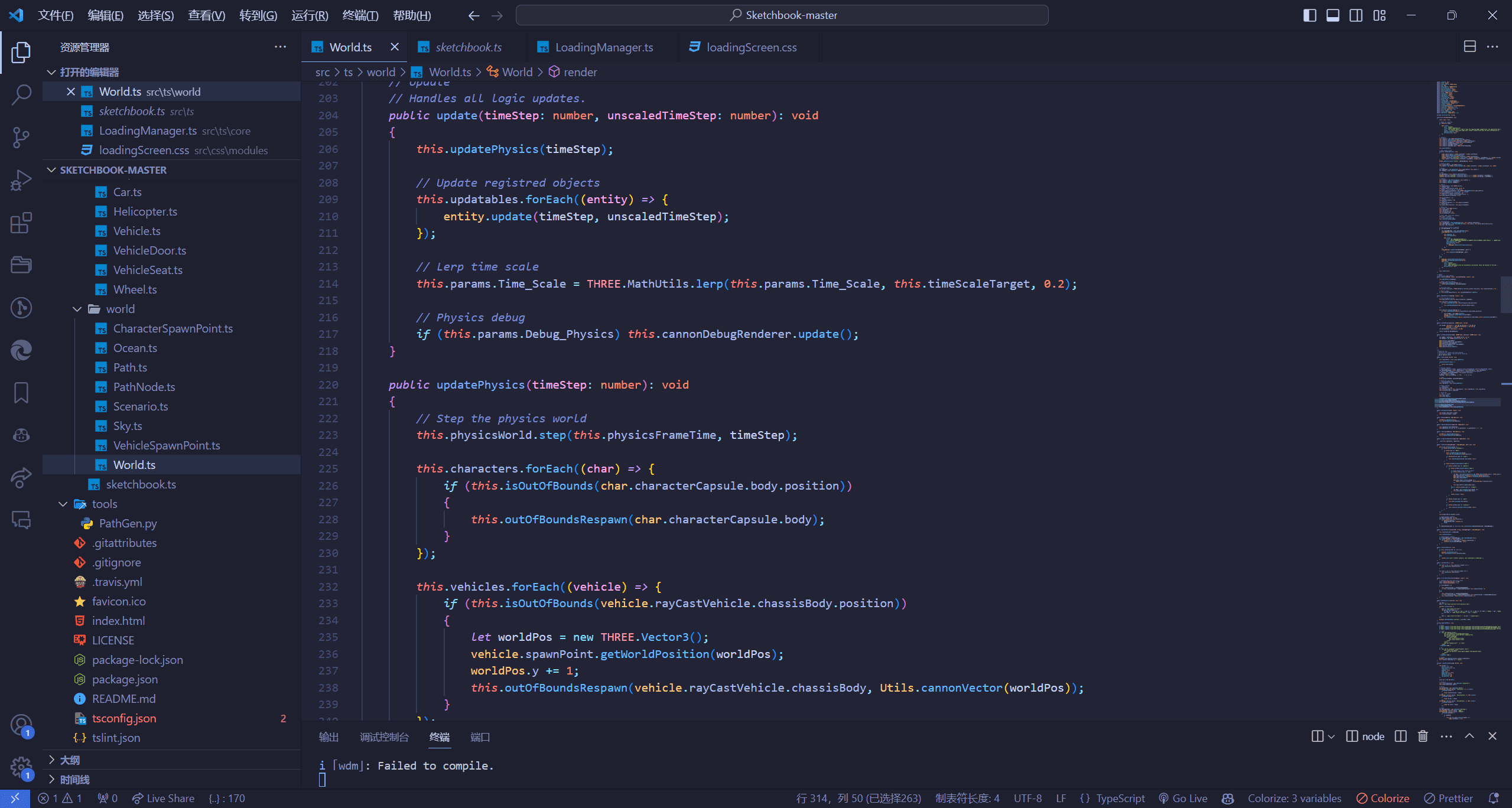This screenshot has height=808, width=1512.
Task: Toggle the bottom panel visibility
Action: coord(1333,15)
